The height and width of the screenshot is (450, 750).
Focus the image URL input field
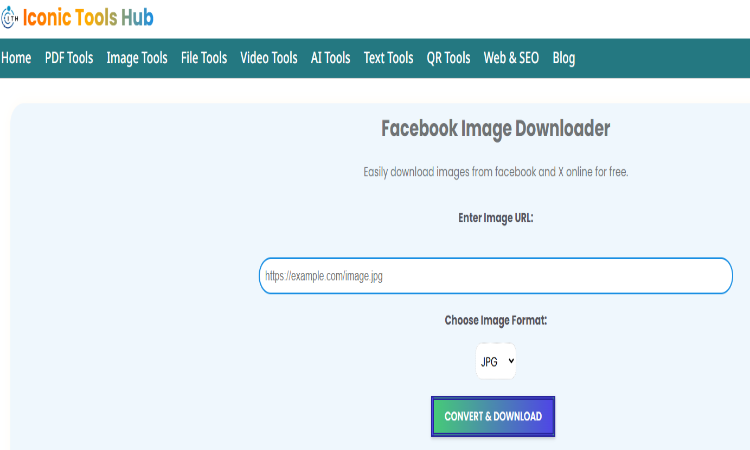(x=495, y=276)
